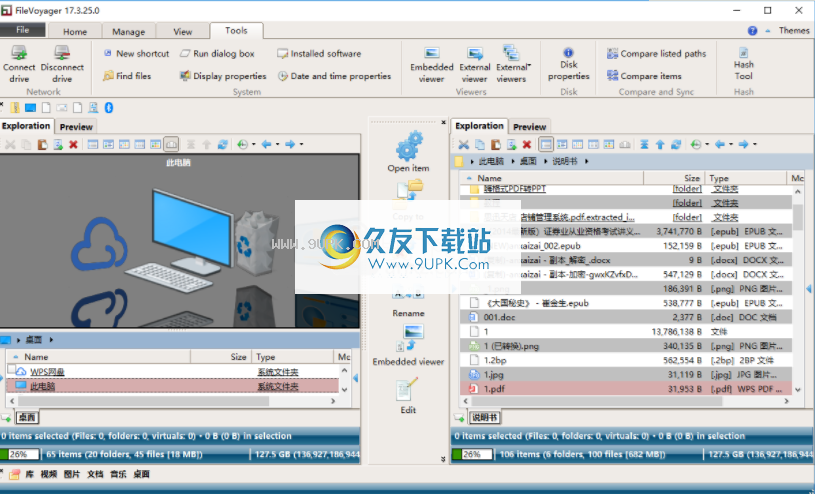
Task: Switch left pane to the first list view mode
Action: pyautogui.click(x=93, y=144)
